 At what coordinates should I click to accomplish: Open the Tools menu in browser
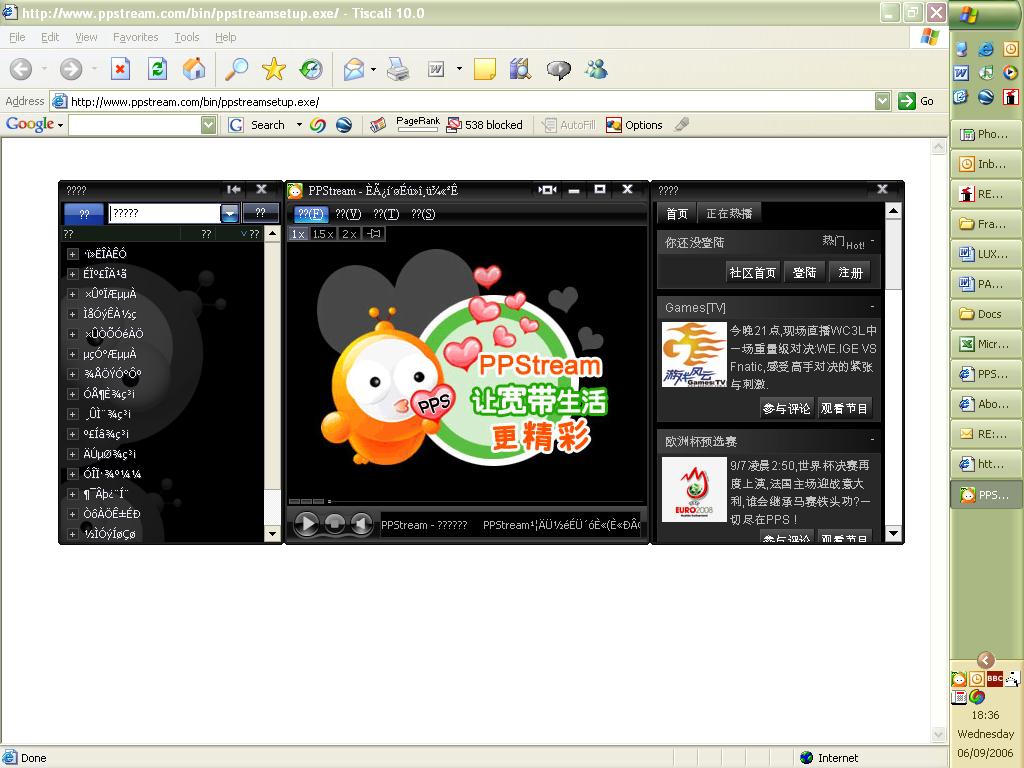coord(187,37)
